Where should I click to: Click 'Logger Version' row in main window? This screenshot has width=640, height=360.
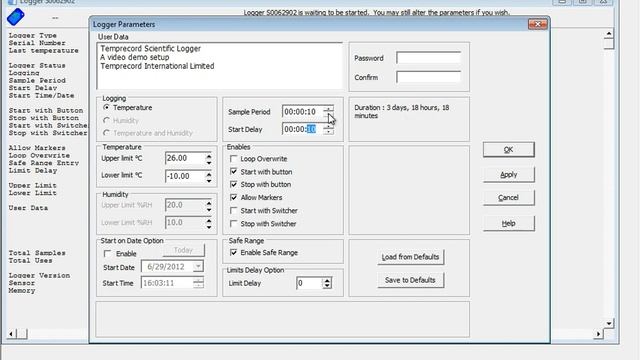[39, 276]
